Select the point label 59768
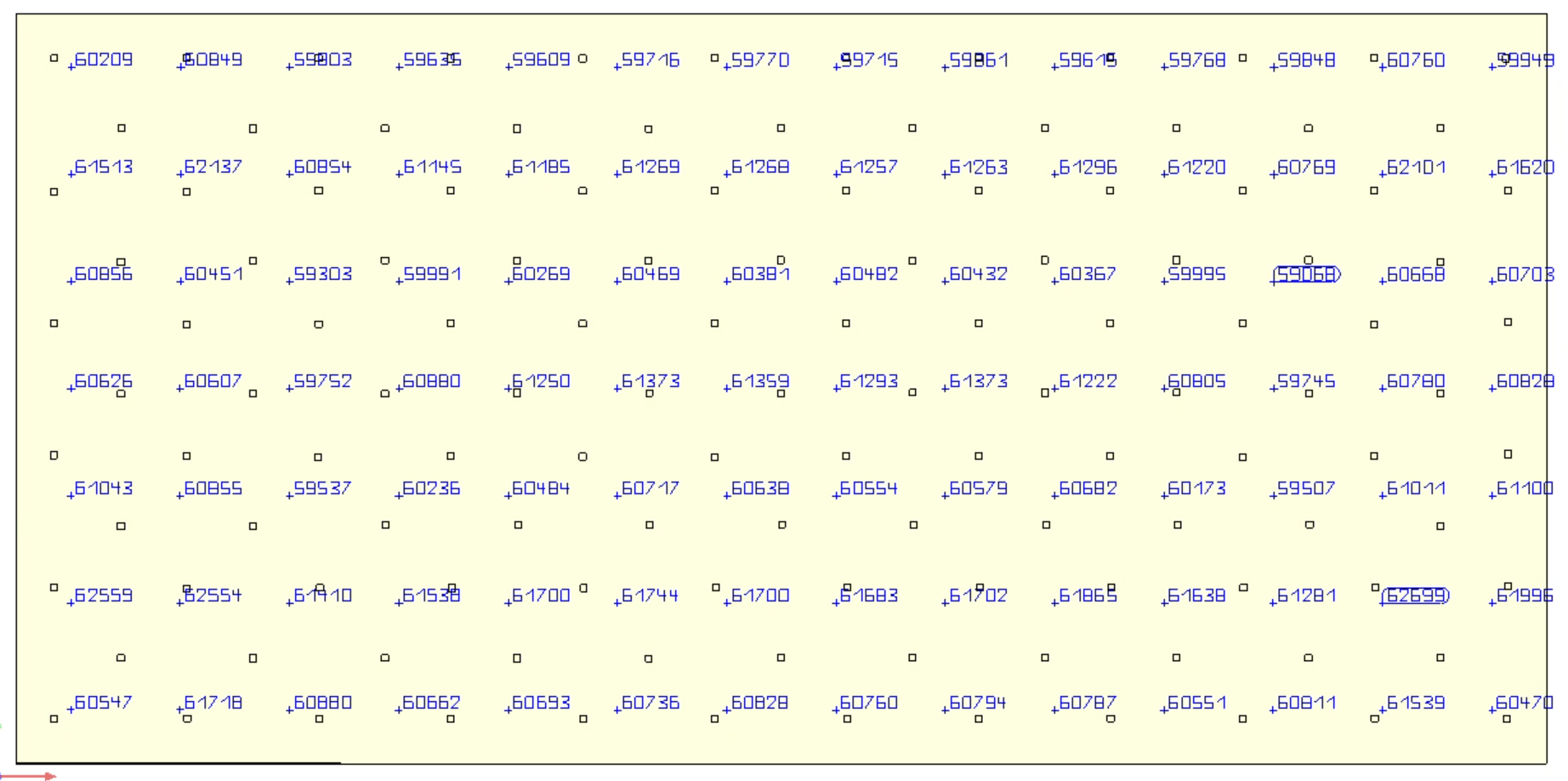This screenshot has height=781, width=1568. 1197,60
